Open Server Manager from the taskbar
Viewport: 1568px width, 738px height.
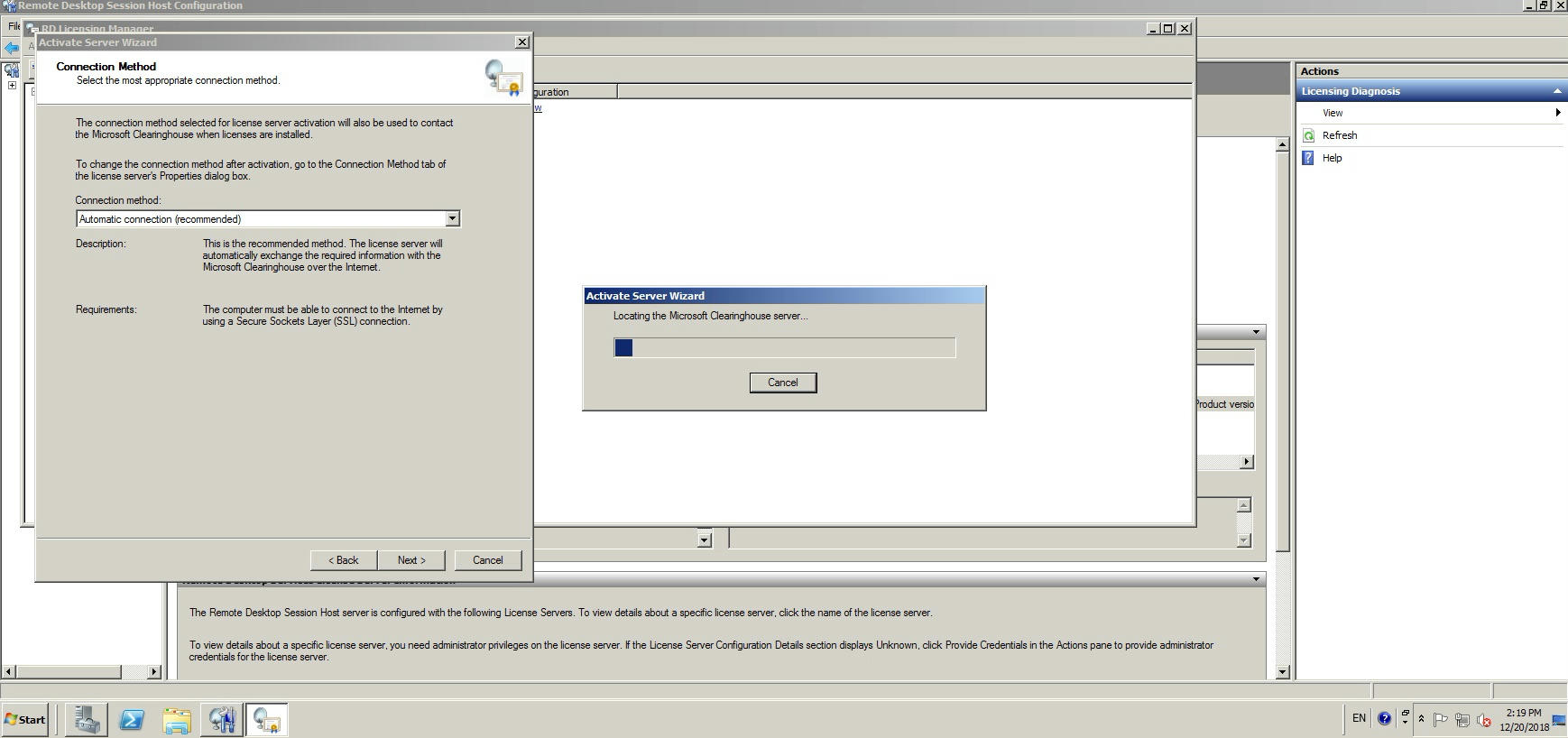coord(87,719)
